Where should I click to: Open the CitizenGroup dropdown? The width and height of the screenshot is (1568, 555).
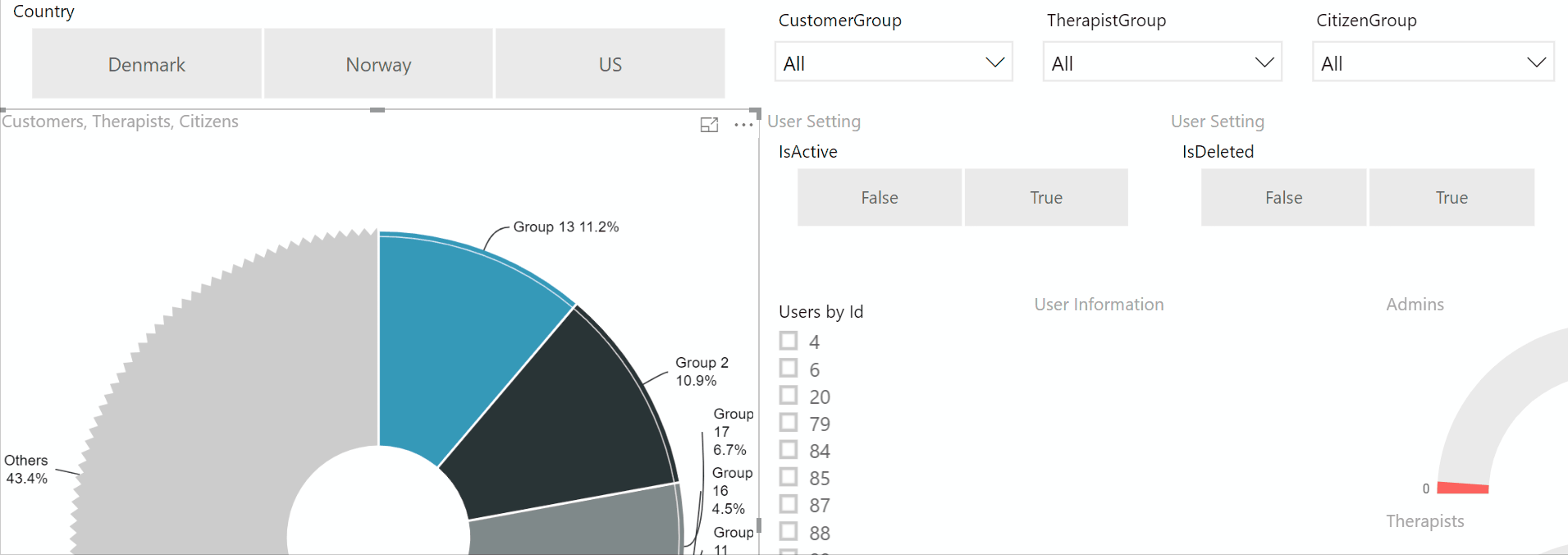click(x=1433, y=62)
